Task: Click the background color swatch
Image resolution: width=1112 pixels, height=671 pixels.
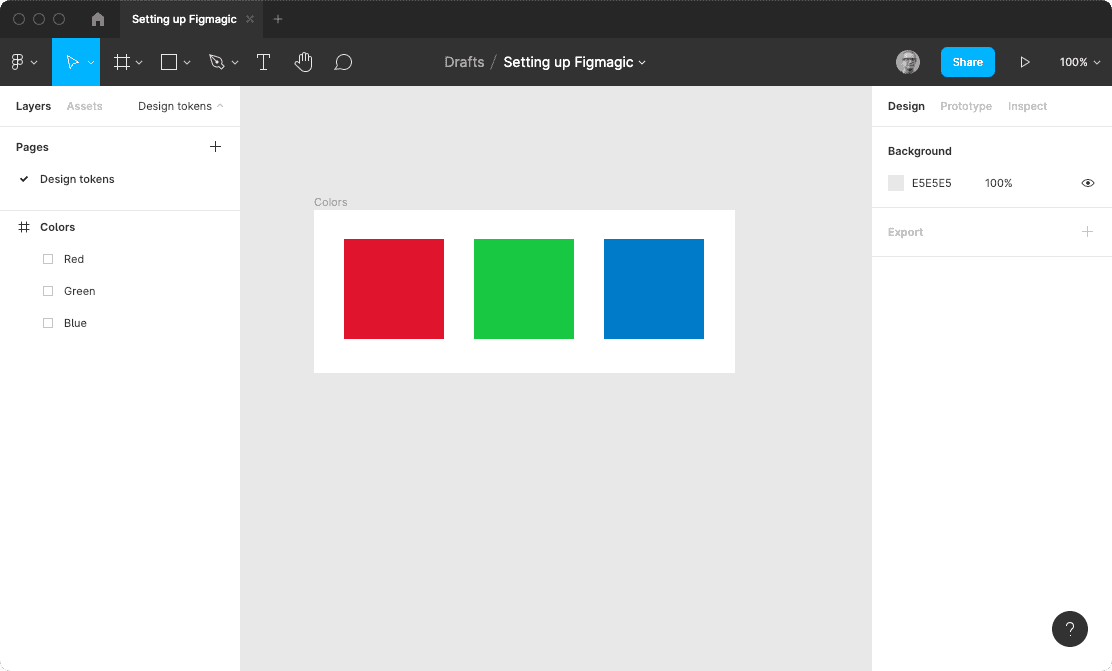Action: click(x=896, y=183)
